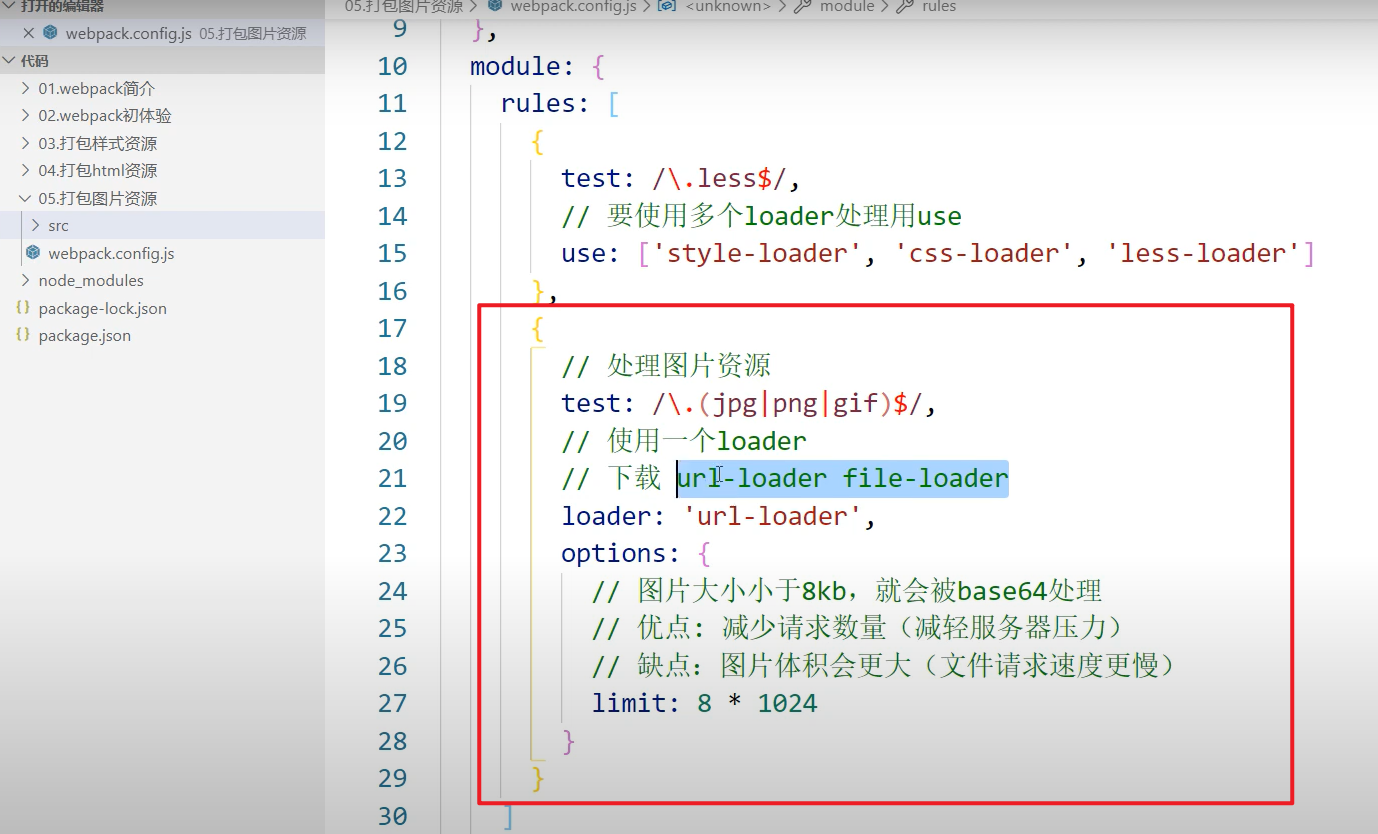Screen dimensions: 1378x834
Task: Expand the src folder
Action: tap(36, 226)
